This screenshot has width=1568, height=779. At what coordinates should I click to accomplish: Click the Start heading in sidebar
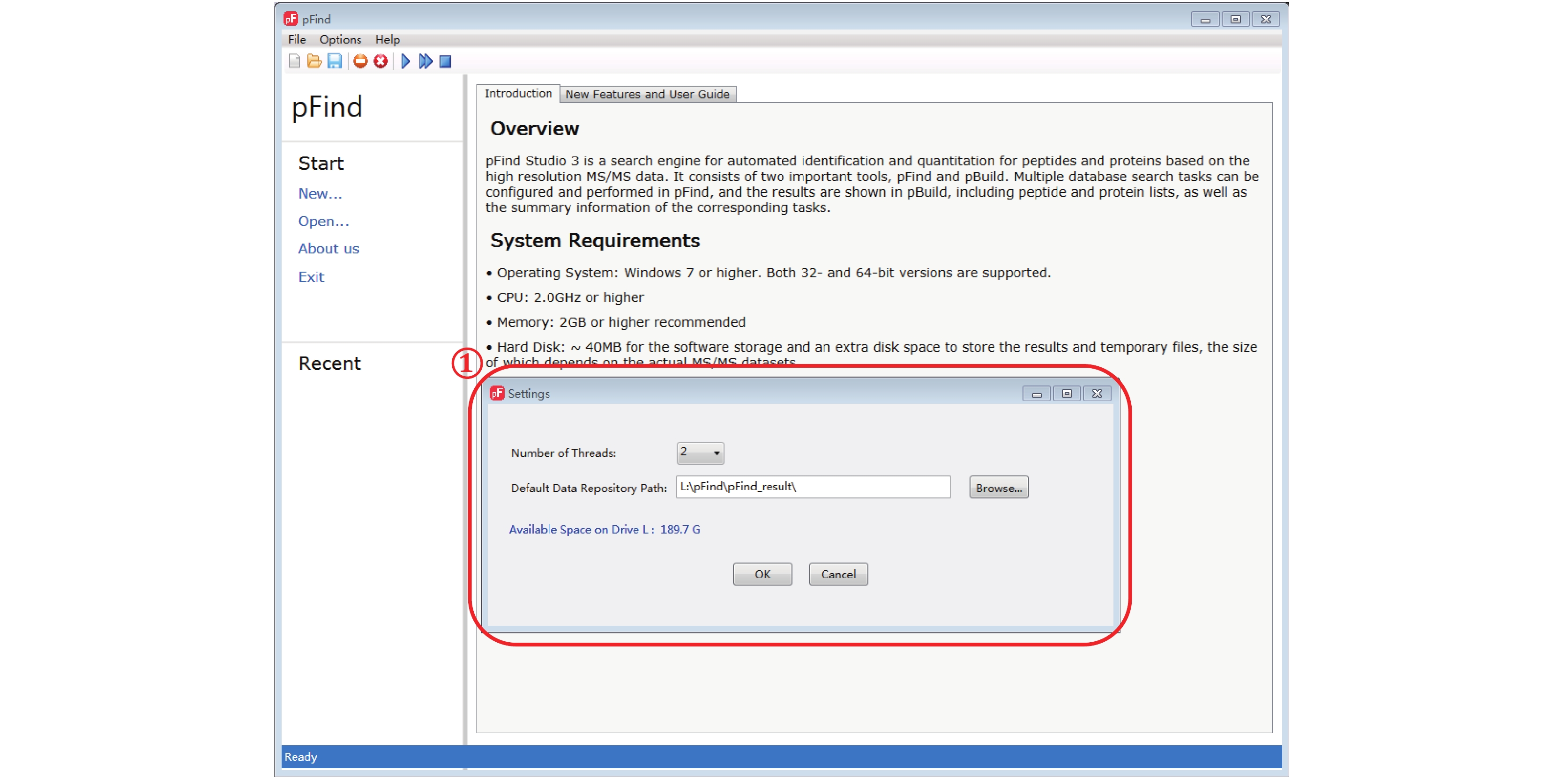(321, 163)
